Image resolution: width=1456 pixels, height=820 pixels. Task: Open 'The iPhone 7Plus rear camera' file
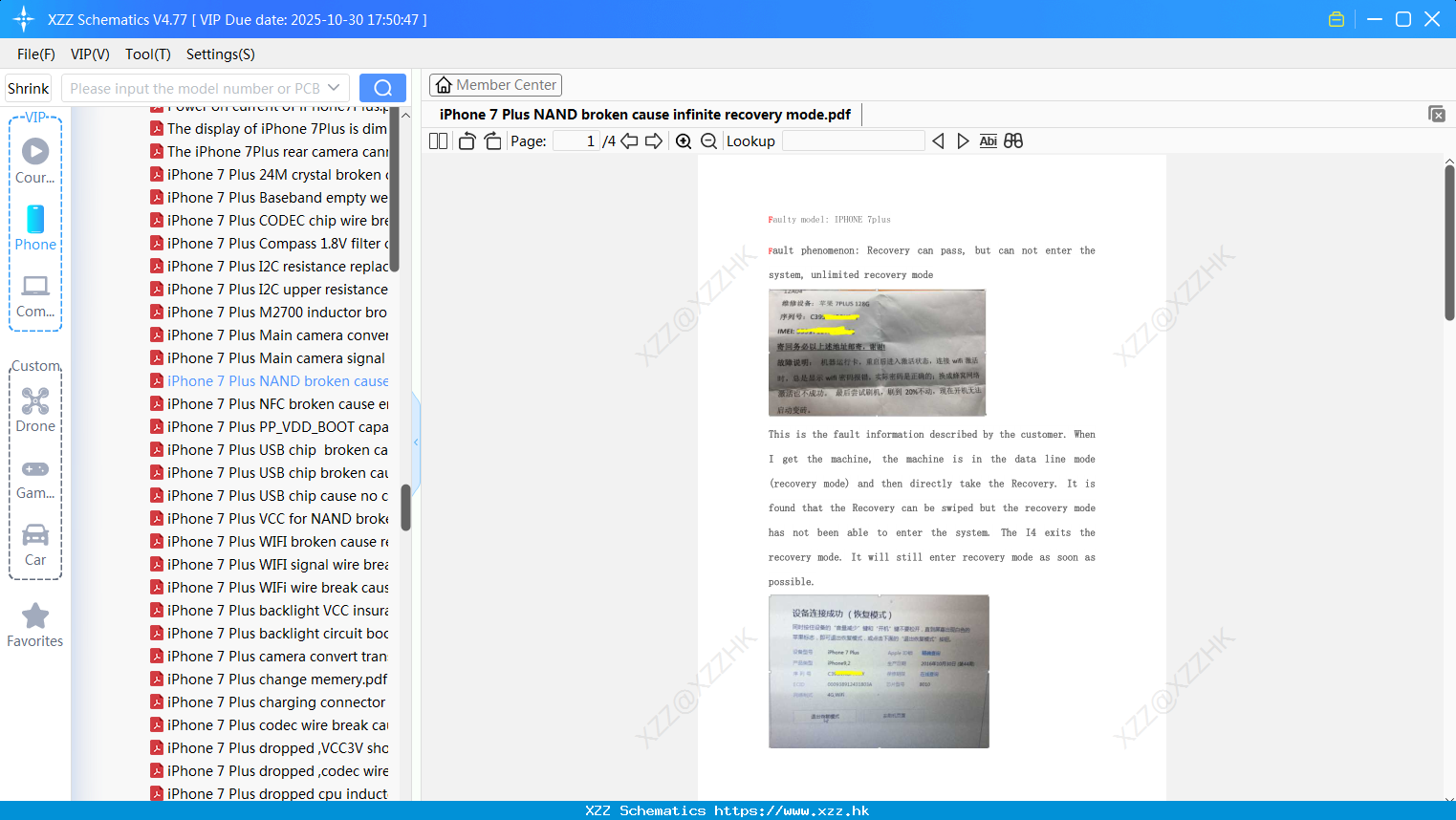coord(269,152)
